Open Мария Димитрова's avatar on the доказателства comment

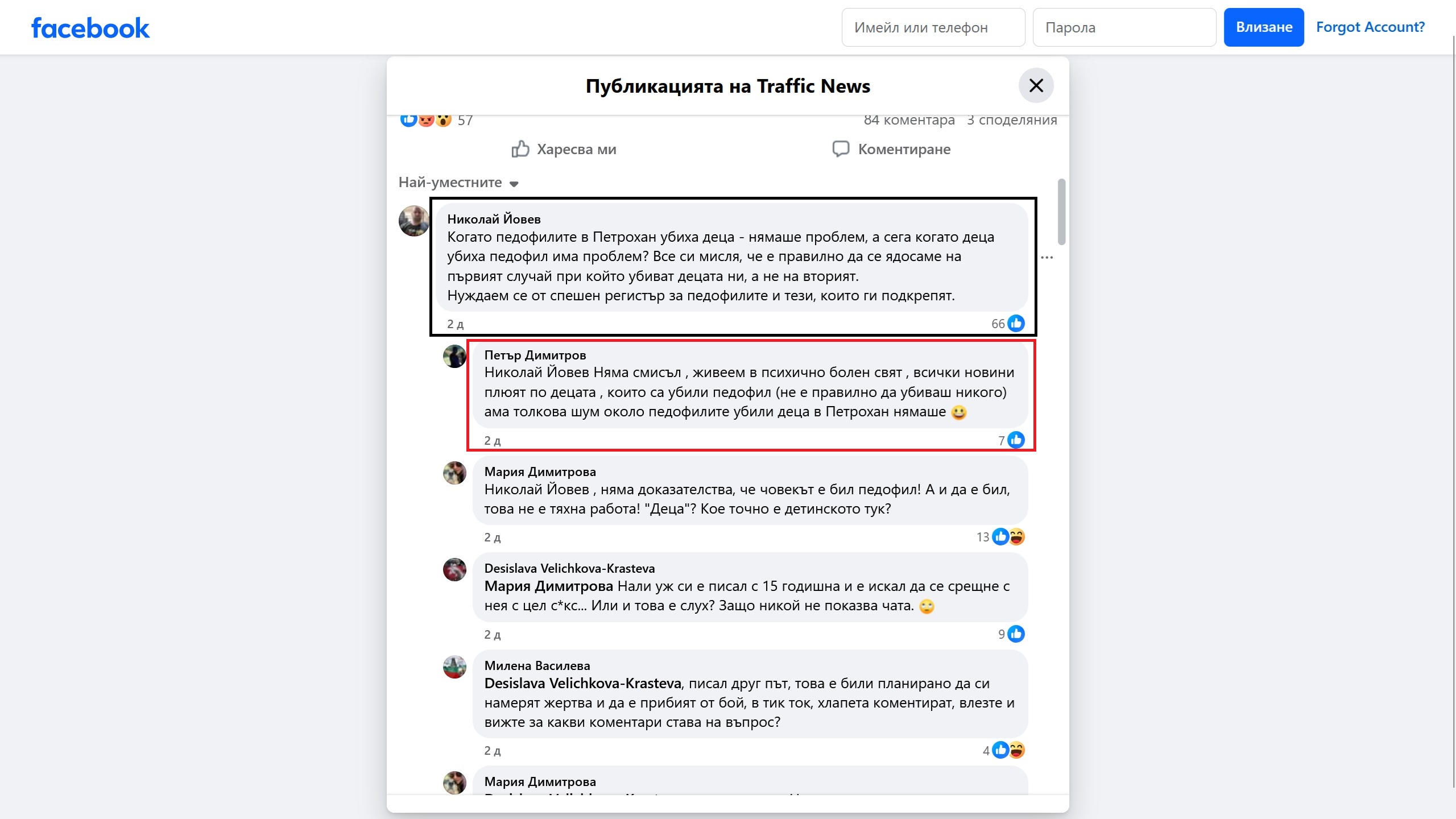point(454,473)
